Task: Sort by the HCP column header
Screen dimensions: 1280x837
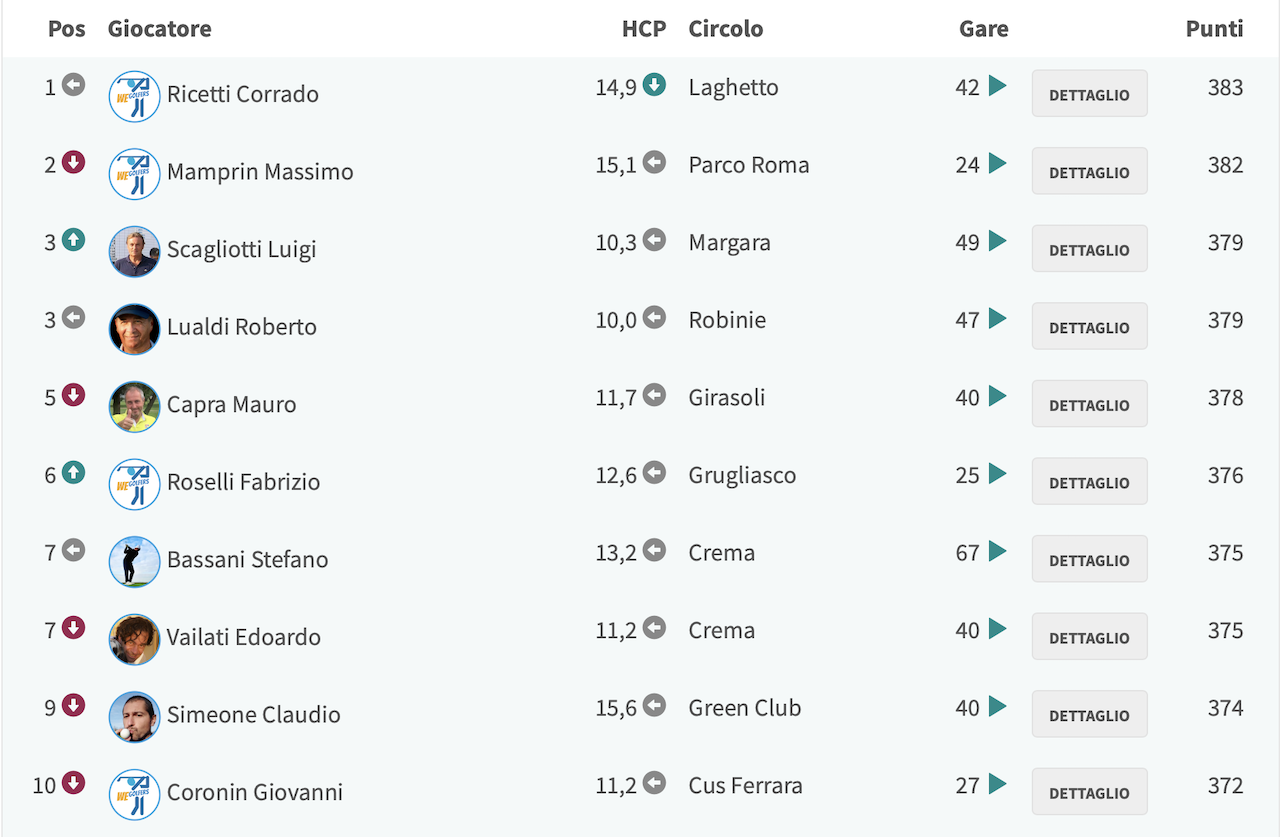Action: pyautogui.click(x=644, y=28)
